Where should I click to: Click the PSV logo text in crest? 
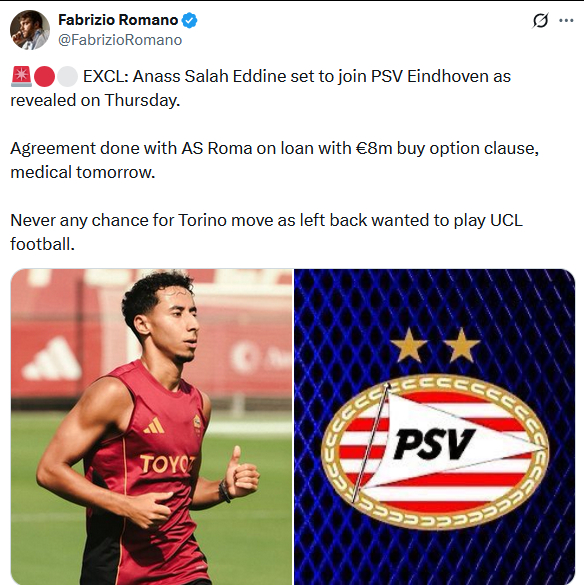point(434,444)
